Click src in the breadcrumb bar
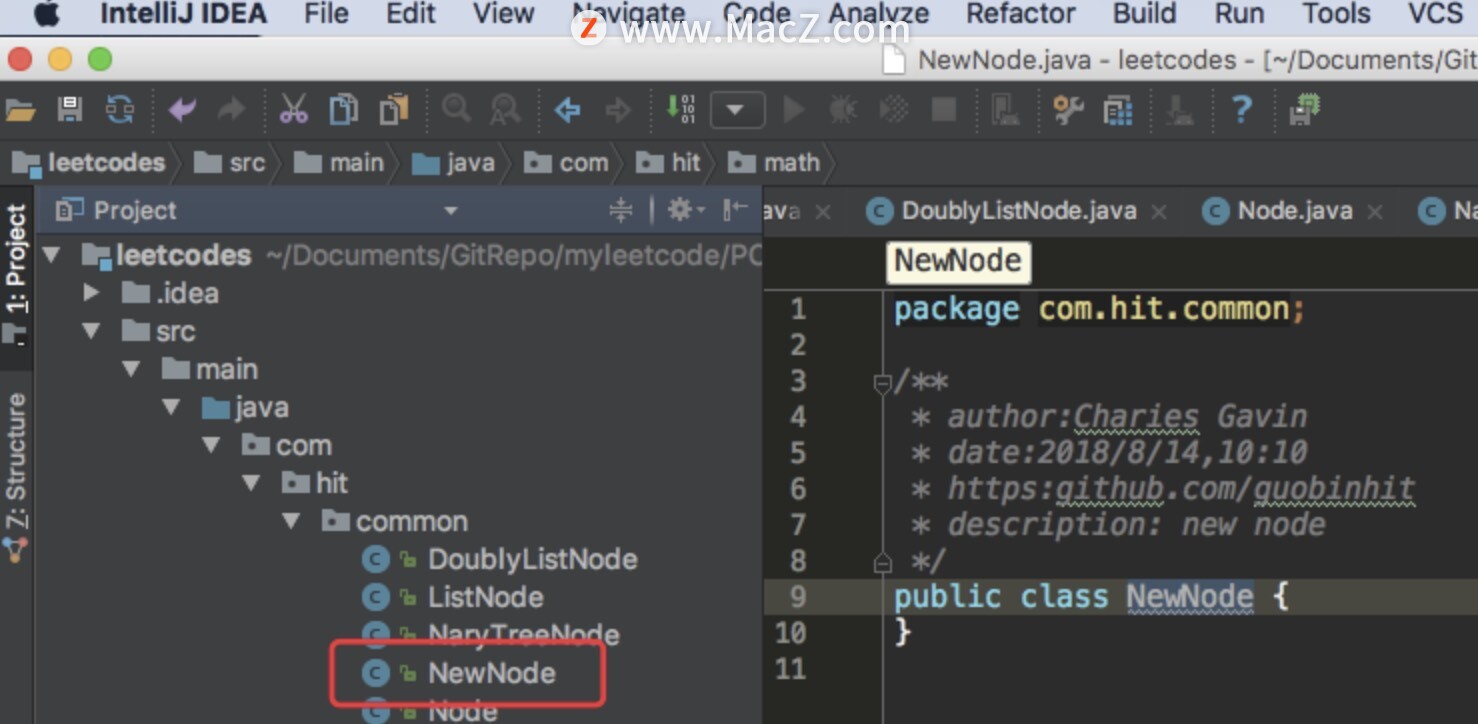The image size is (1478, 724). [x=231, y=162]
